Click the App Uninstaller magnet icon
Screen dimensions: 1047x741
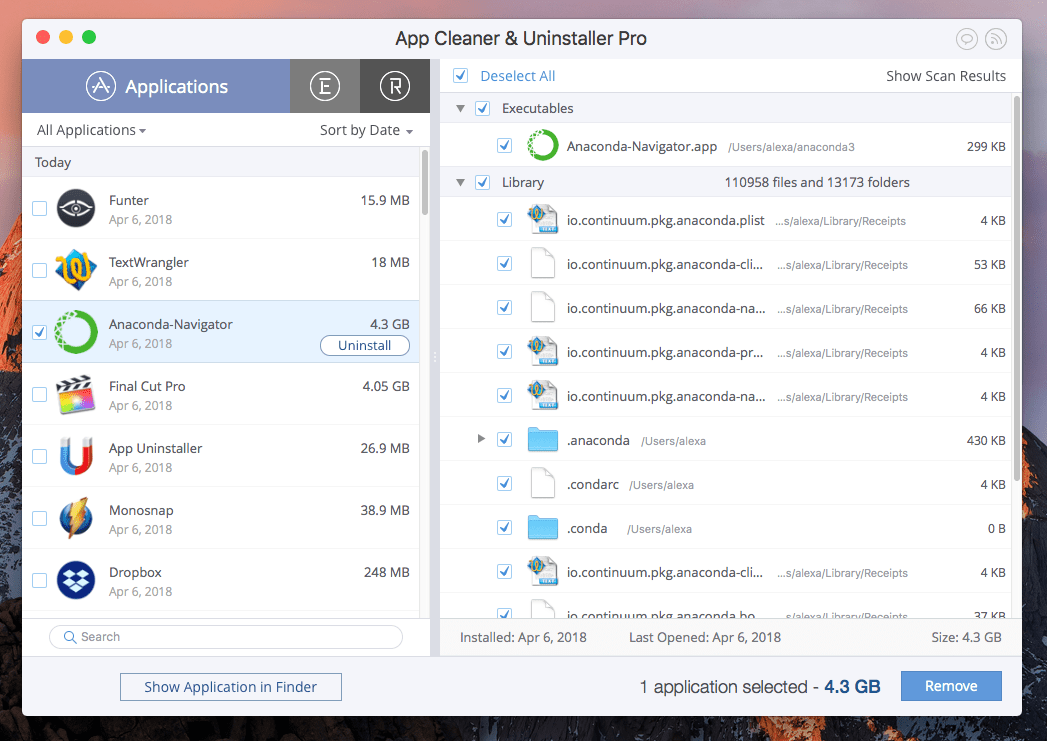pos(76,456)
